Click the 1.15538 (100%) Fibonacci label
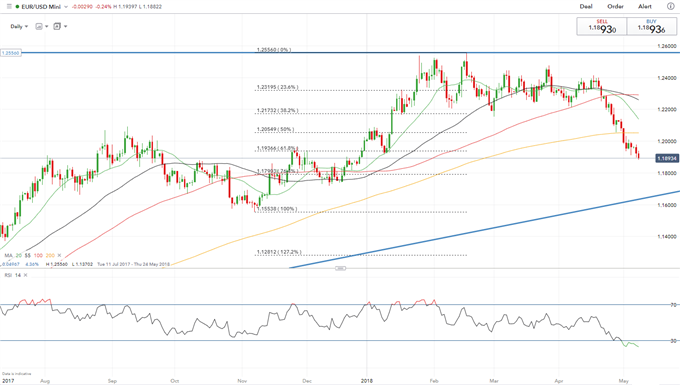Viewport: 680px width, 385px height. tap(277, 209)
